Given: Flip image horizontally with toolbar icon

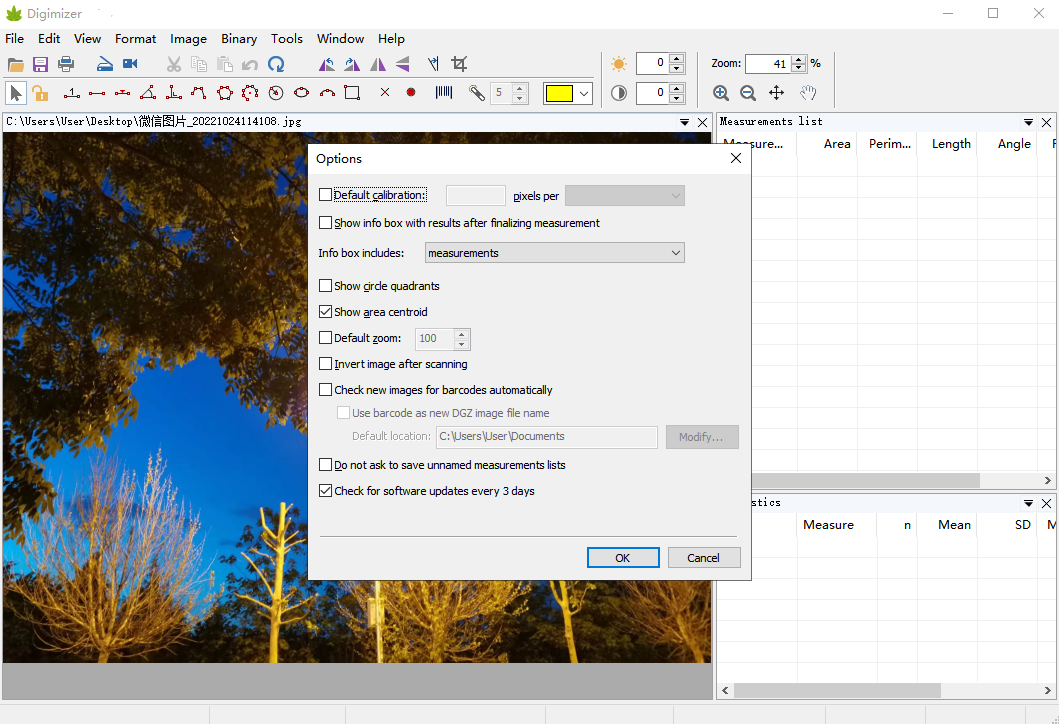Looking at the screenshot, I should pyautogui.click(x=378, y=64).
